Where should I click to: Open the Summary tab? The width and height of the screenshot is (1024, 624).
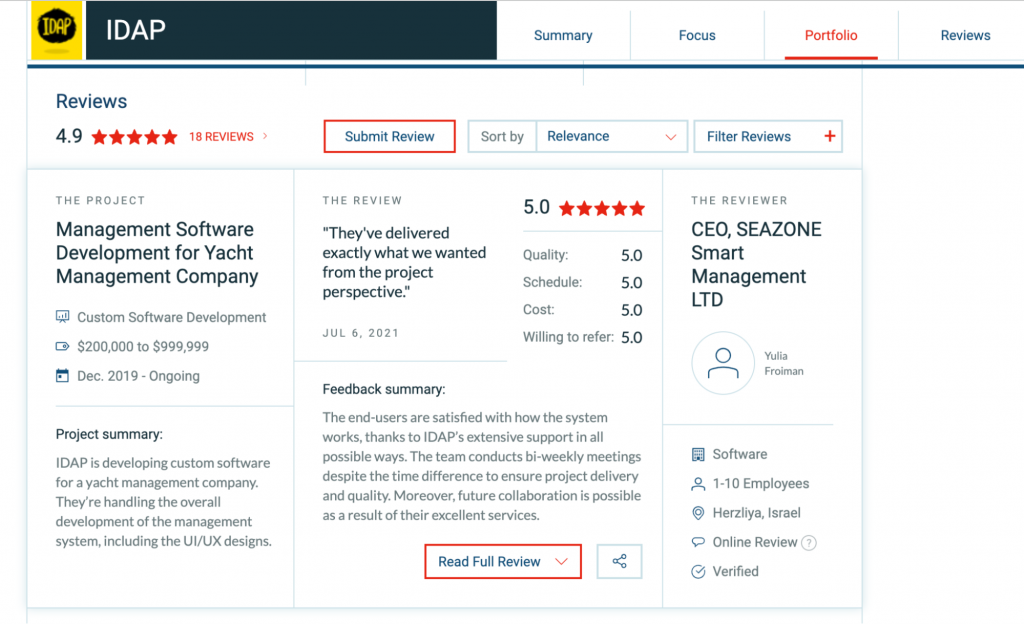(x=563, y=35)
